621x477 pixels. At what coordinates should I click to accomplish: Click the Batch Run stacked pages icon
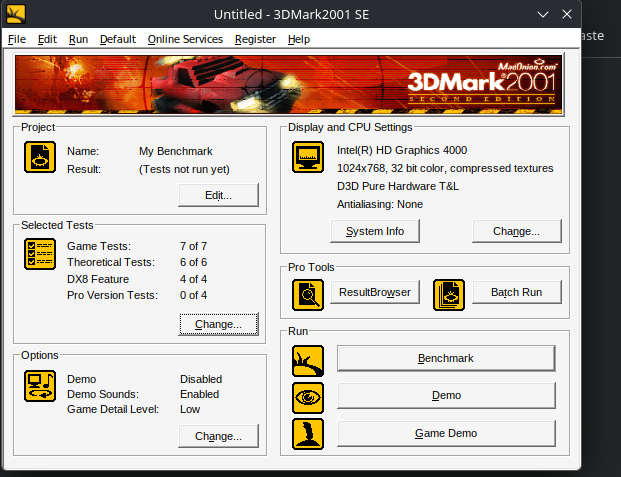pos(449,295)
